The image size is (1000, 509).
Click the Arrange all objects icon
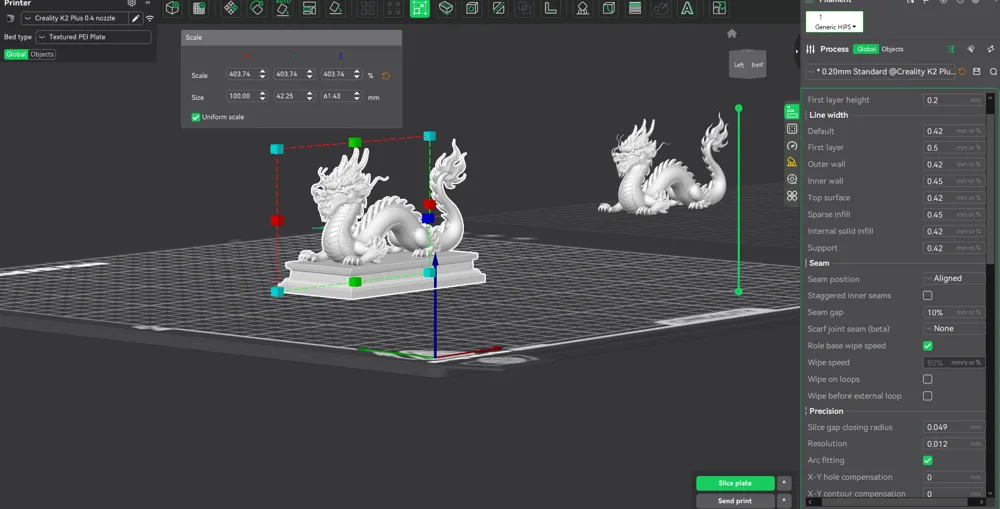[x=231, y=8]
